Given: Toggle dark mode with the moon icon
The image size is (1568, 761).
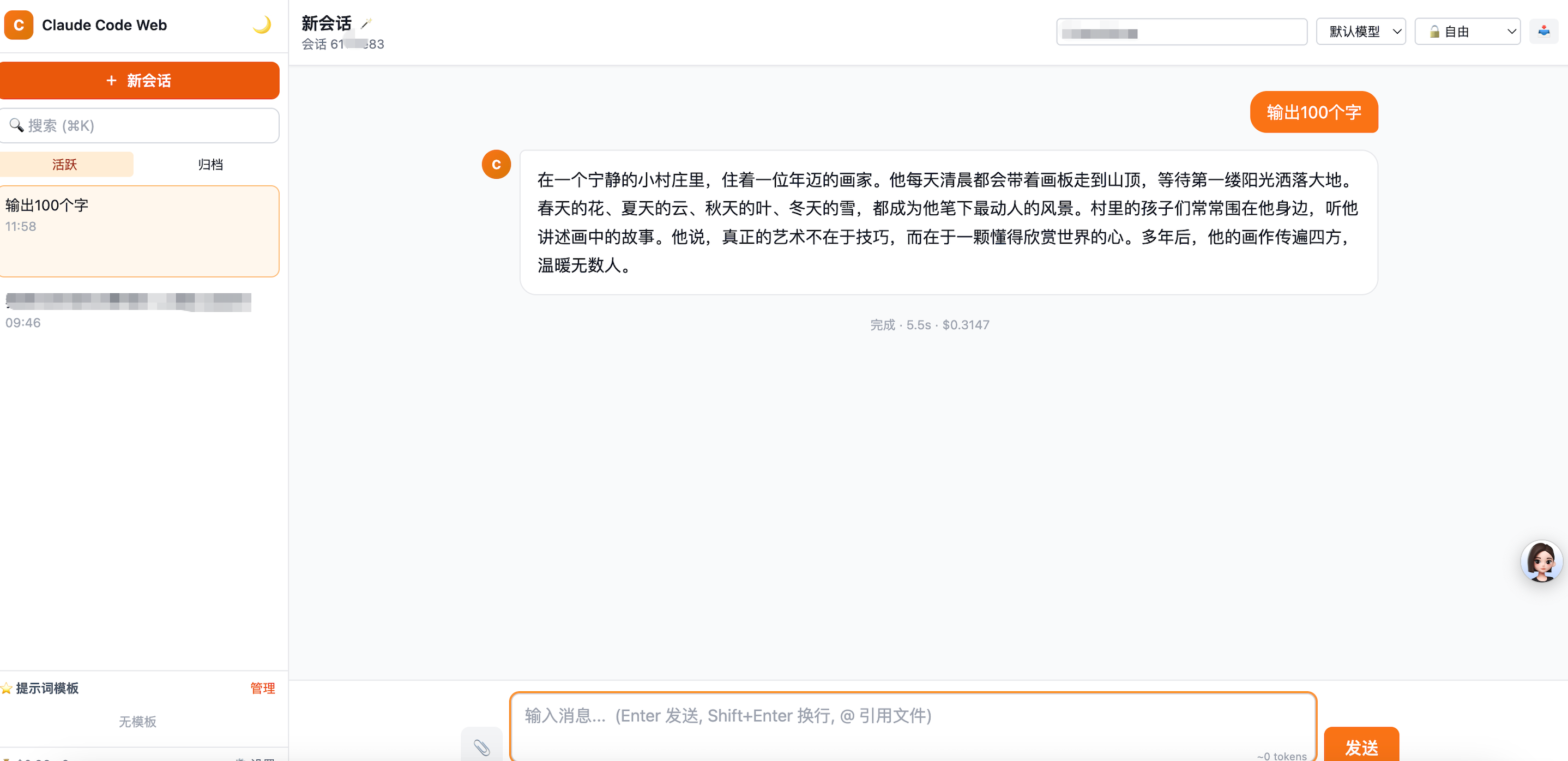Looking at the screenshot, I should [262, 25].
